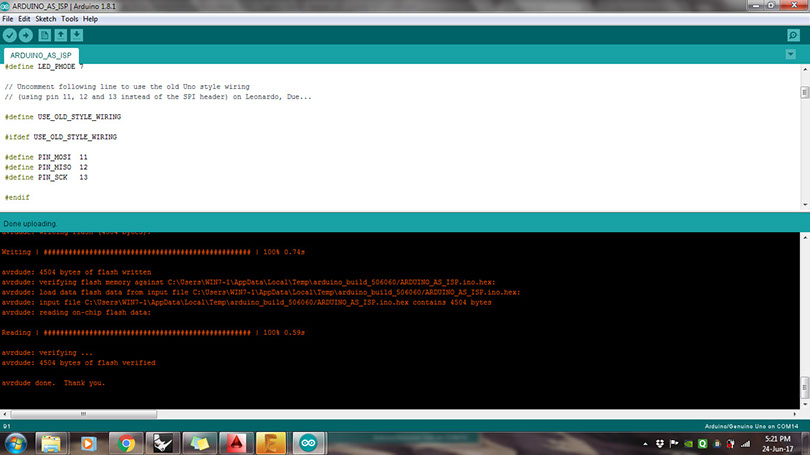The height and width of the screenshot is (455, 810).
Task: Click the console scroll-right arrow
Action: [795, 414]
